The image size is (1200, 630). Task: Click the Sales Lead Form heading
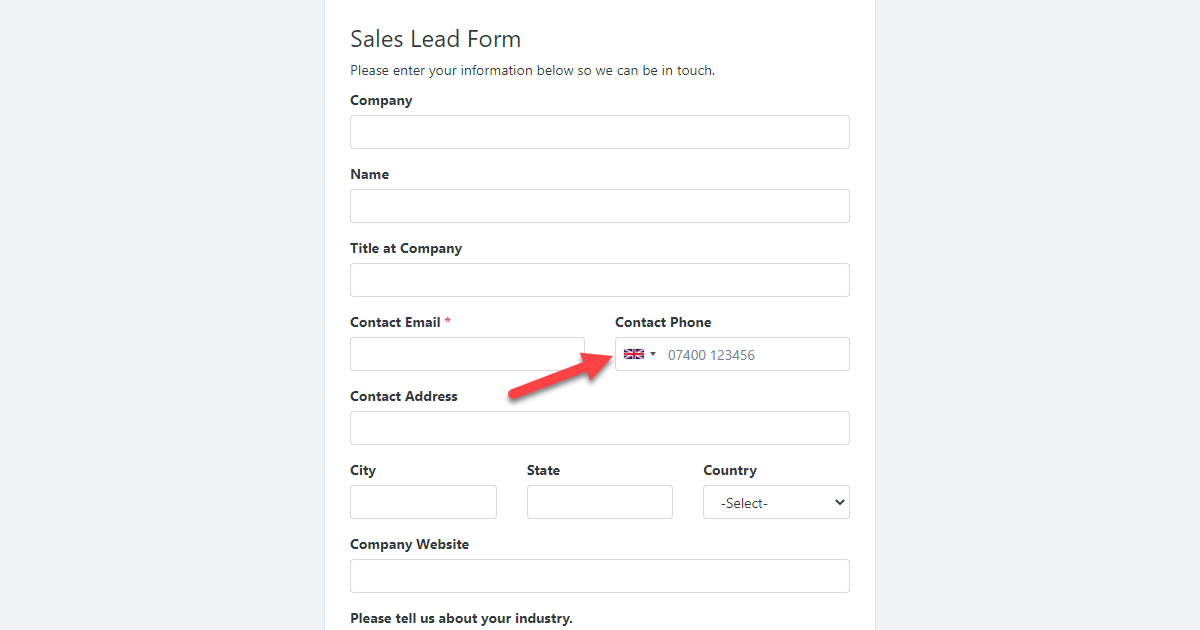coord(435,39)
